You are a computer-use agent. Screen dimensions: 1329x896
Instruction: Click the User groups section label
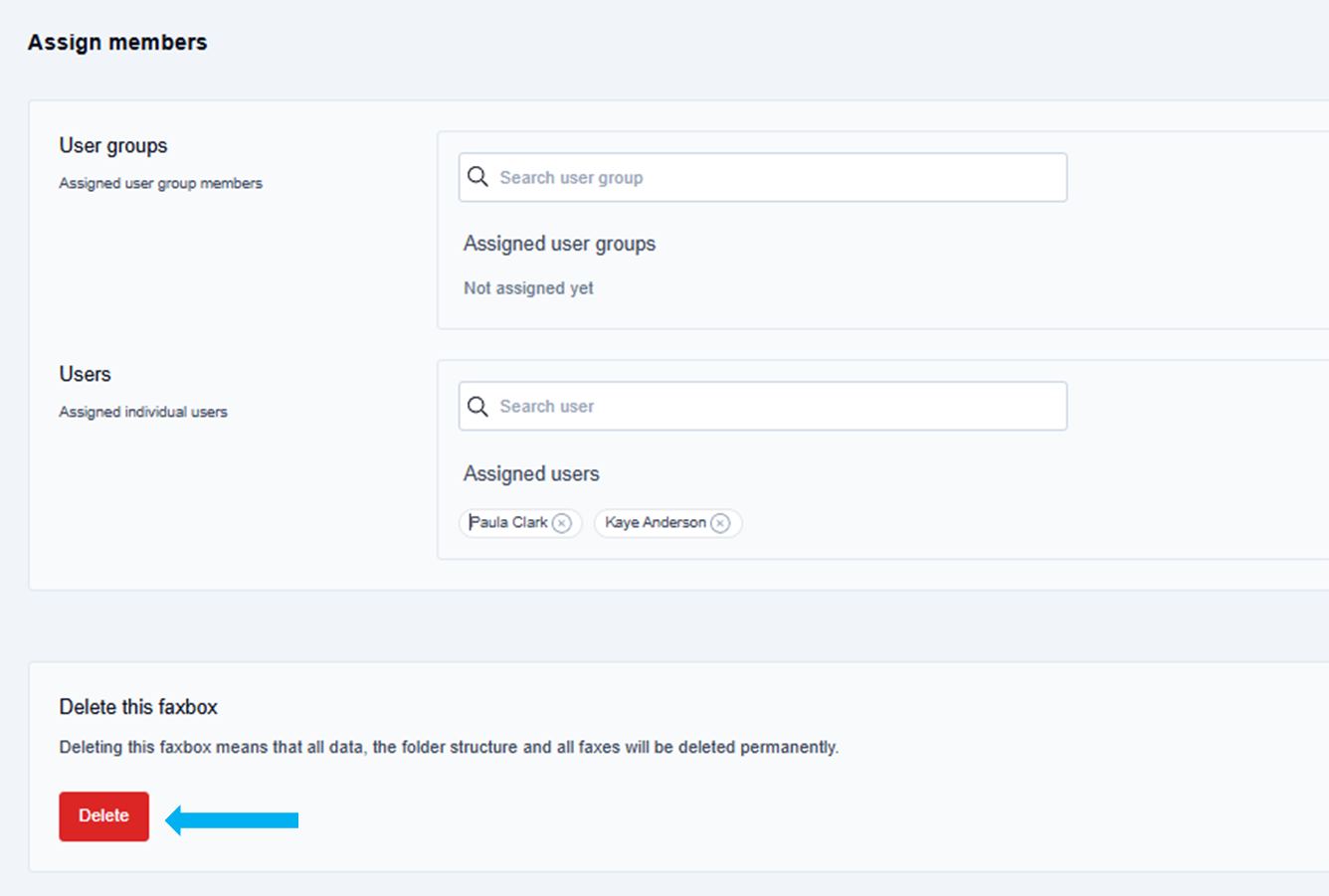[113, 146]
